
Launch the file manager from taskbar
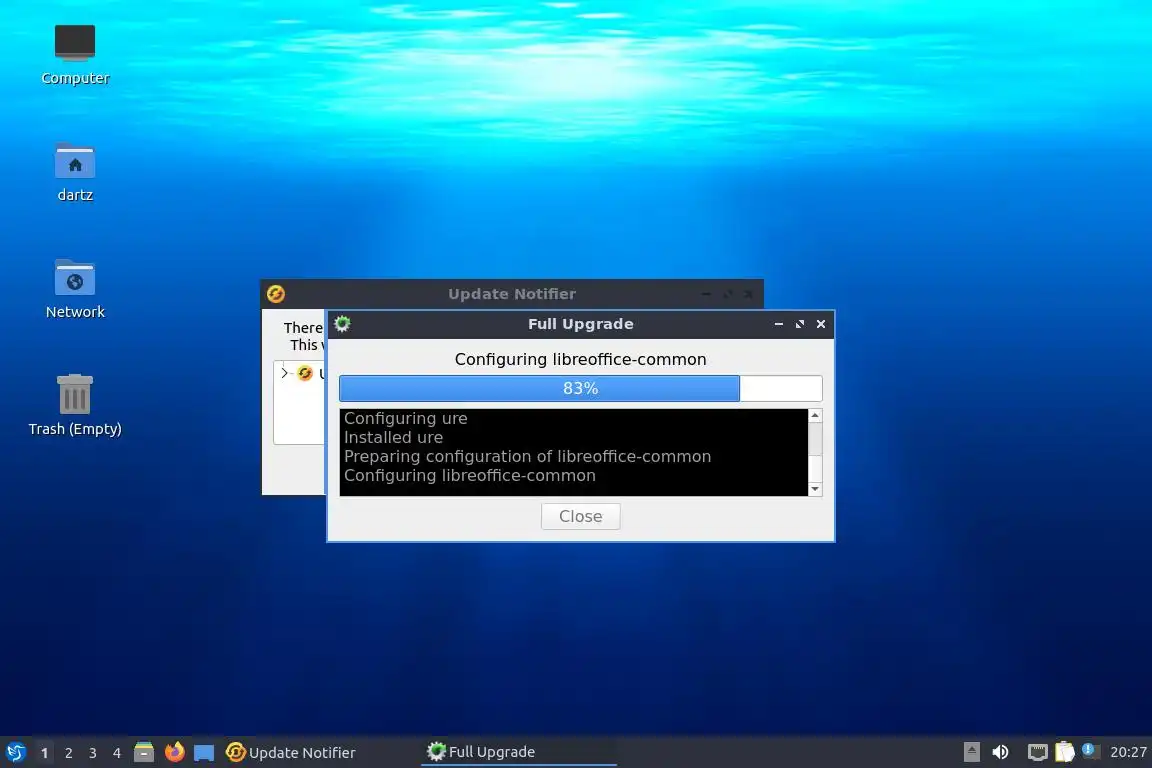[x=144, y=752]
